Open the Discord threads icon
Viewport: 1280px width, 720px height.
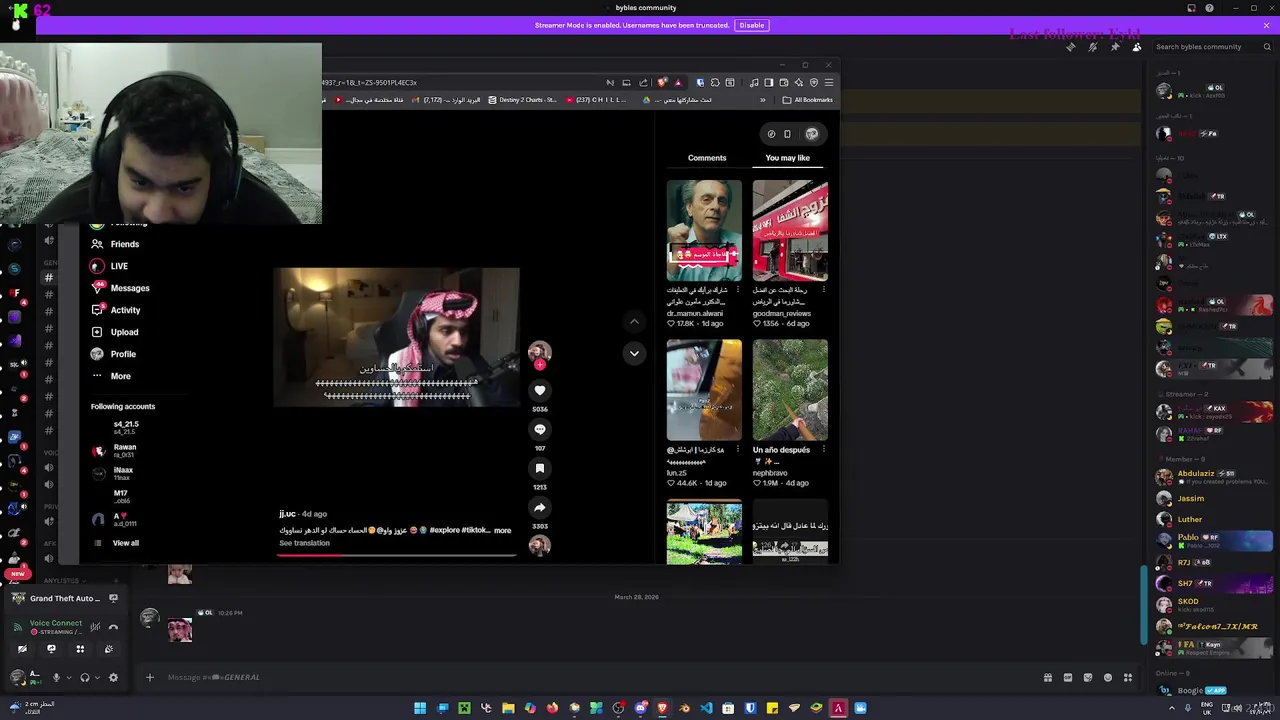(x=1071, y=47)
